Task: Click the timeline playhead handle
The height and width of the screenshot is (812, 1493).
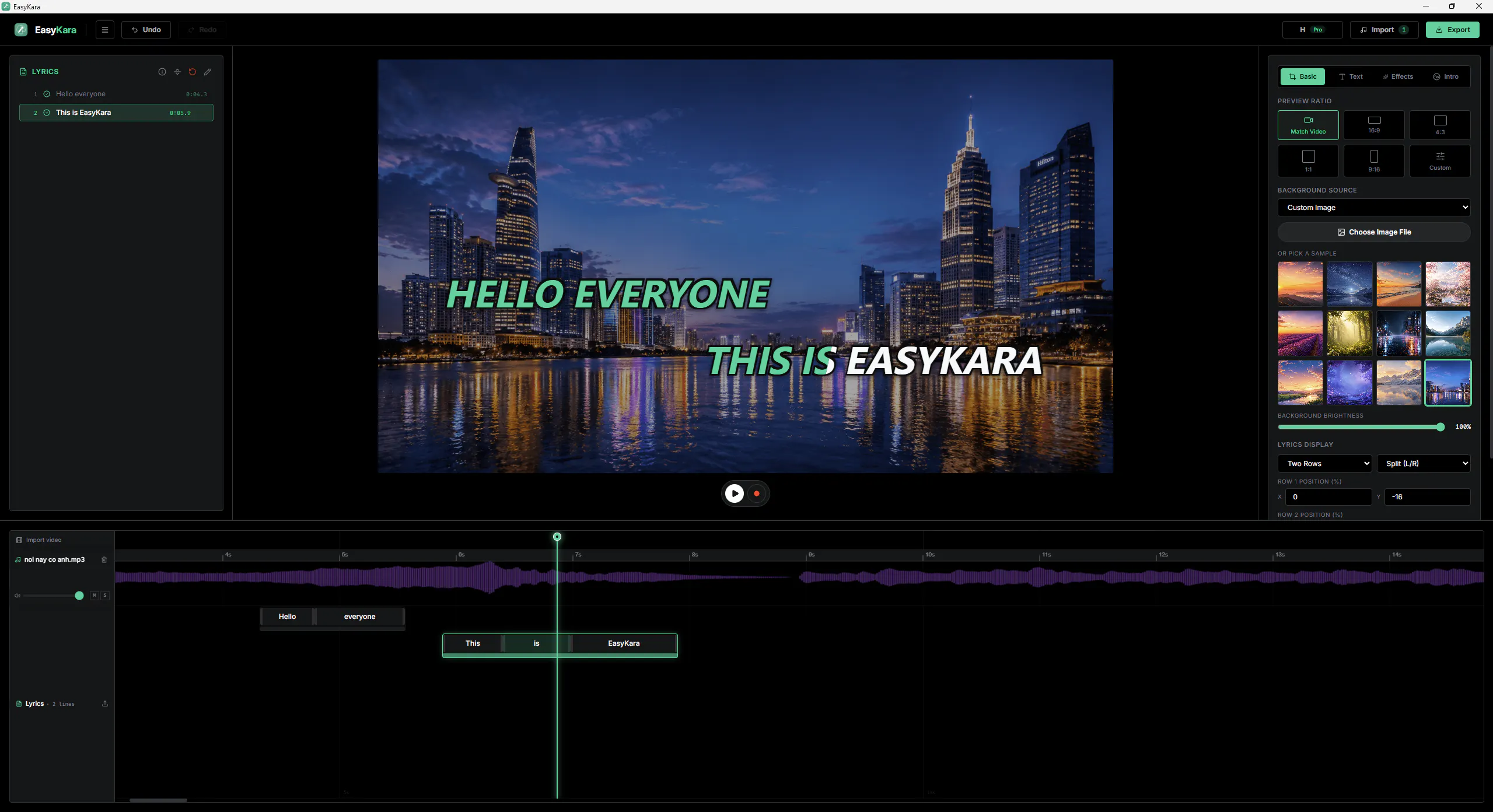Action: tap(557, 537)
